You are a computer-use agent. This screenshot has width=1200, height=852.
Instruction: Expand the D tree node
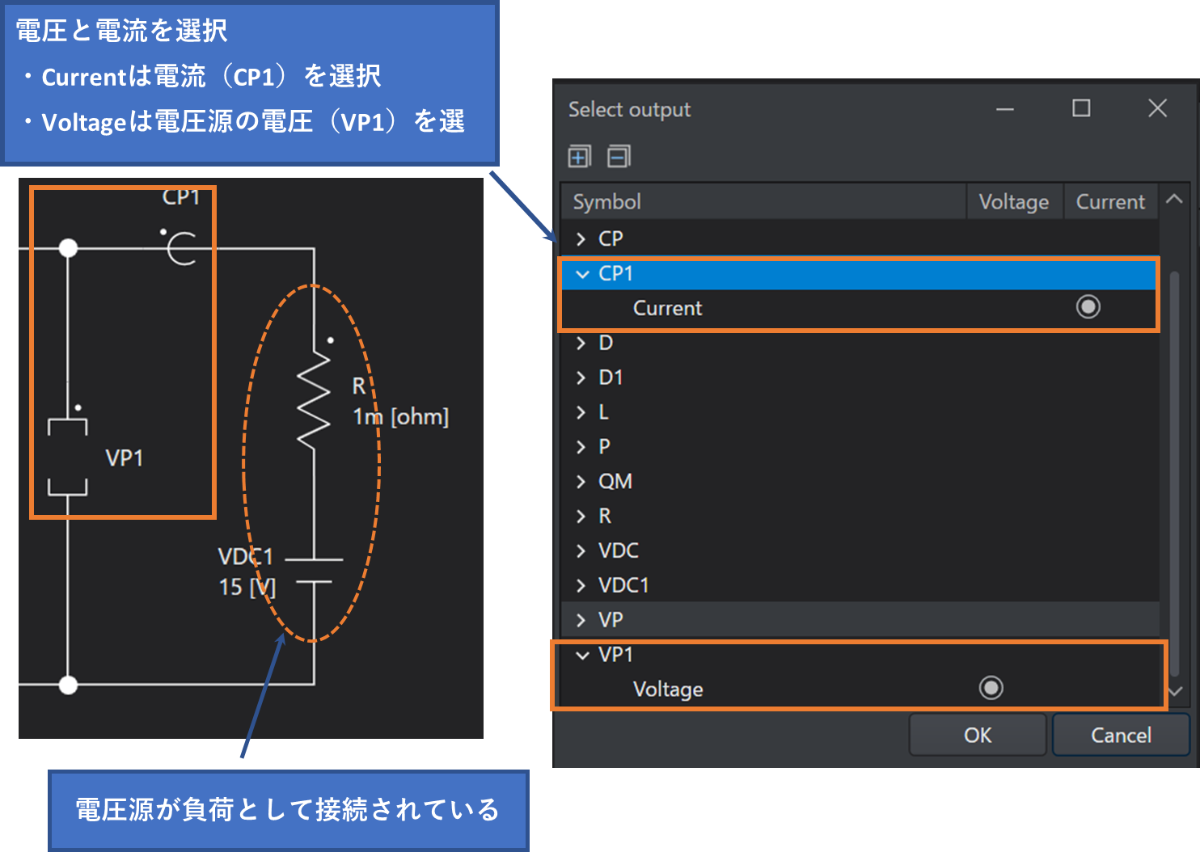tap(581, 343)
